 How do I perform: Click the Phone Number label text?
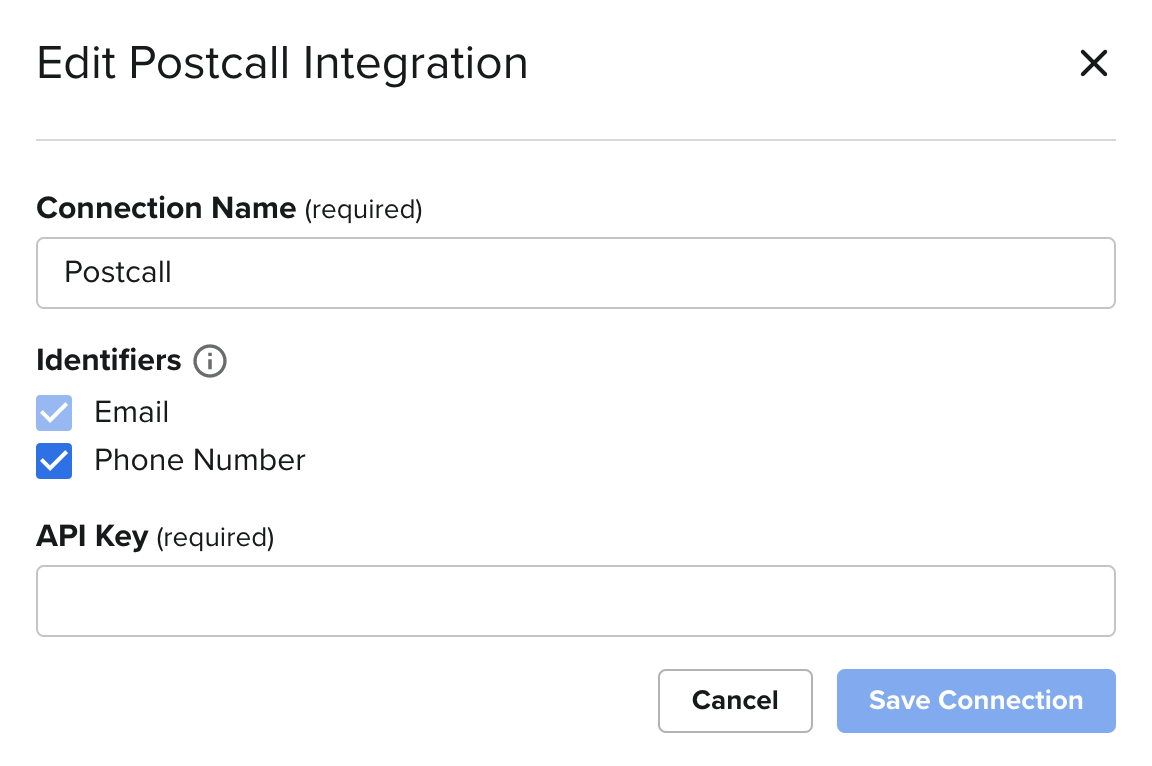click(199, 460)
